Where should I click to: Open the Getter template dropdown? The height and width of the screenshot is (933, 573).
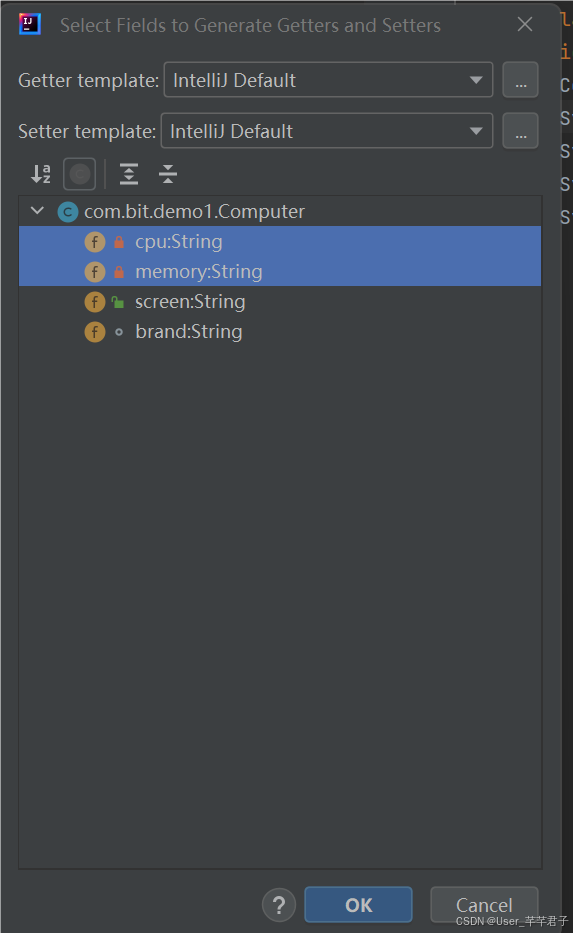coord(328,80)
